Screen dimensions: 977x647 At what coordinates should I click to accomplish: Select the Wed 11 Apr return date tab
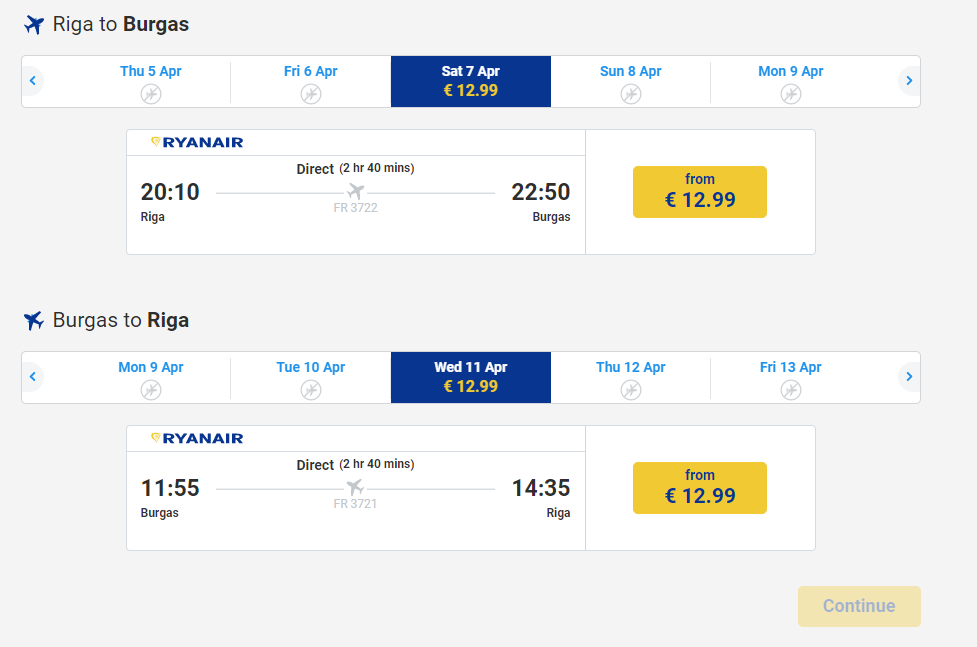(x=471, y=378)
